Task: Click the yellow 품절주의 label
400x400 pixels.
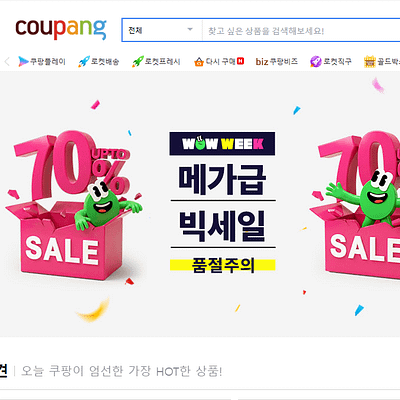Action: pos(223,265)
